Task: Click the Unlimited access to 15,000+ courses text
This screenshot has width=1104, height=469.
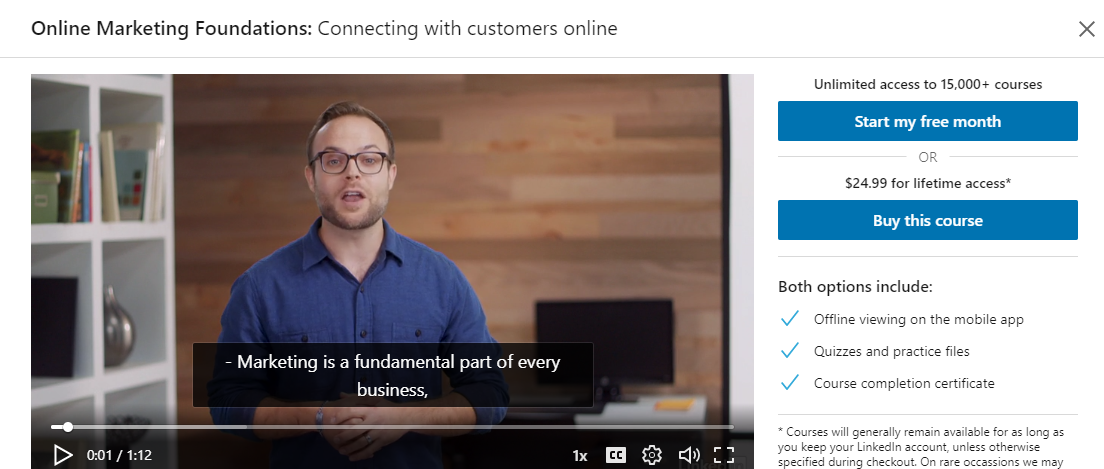Action: (927, 85)
